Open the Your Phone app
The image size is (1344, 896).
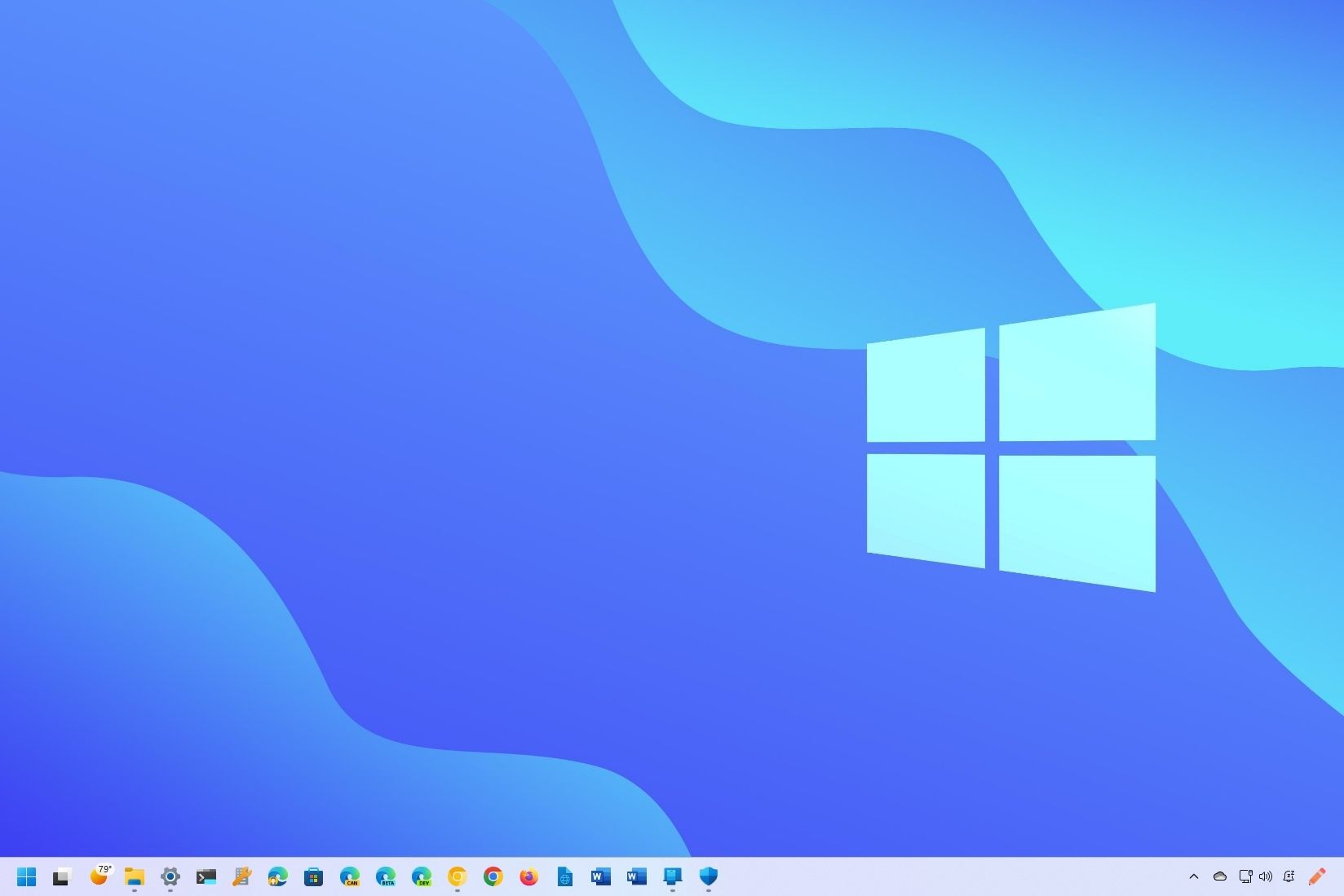tap(673, 876)
